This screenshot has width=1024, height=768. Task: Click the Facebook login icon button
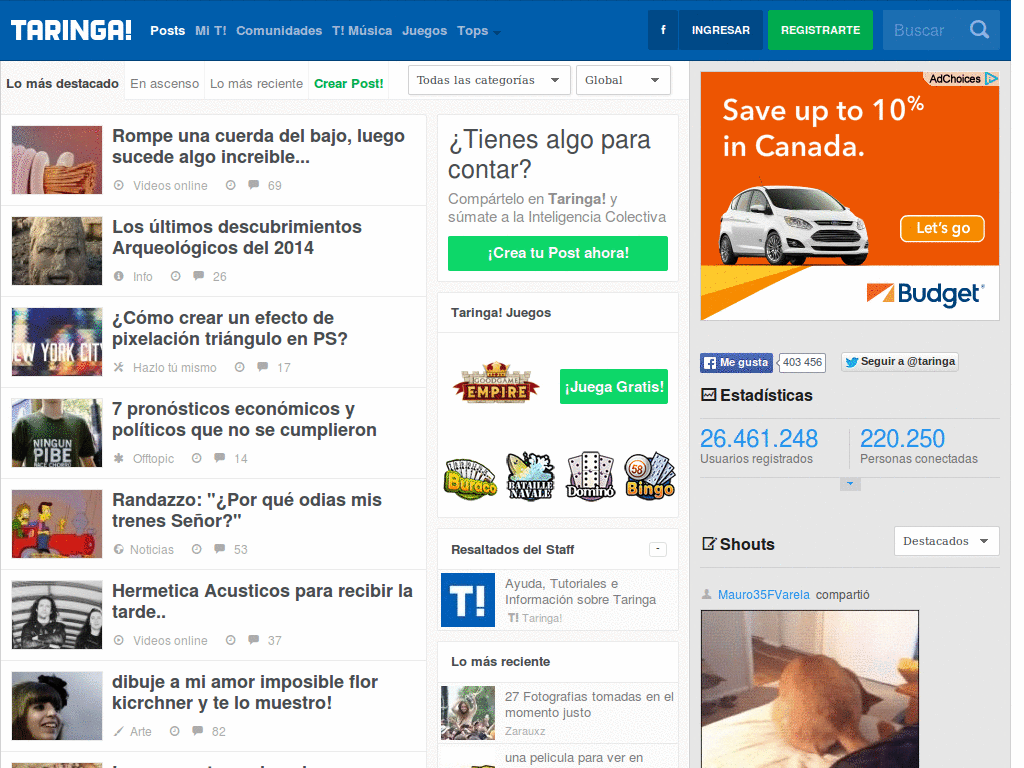(x=663, y=30)
